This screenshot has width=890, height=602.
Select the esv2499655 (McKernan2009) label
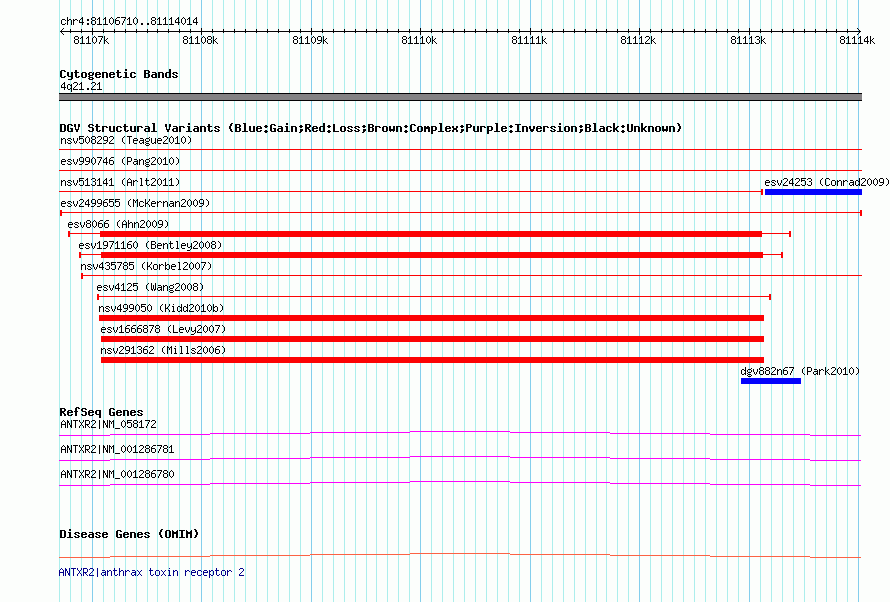135,203
